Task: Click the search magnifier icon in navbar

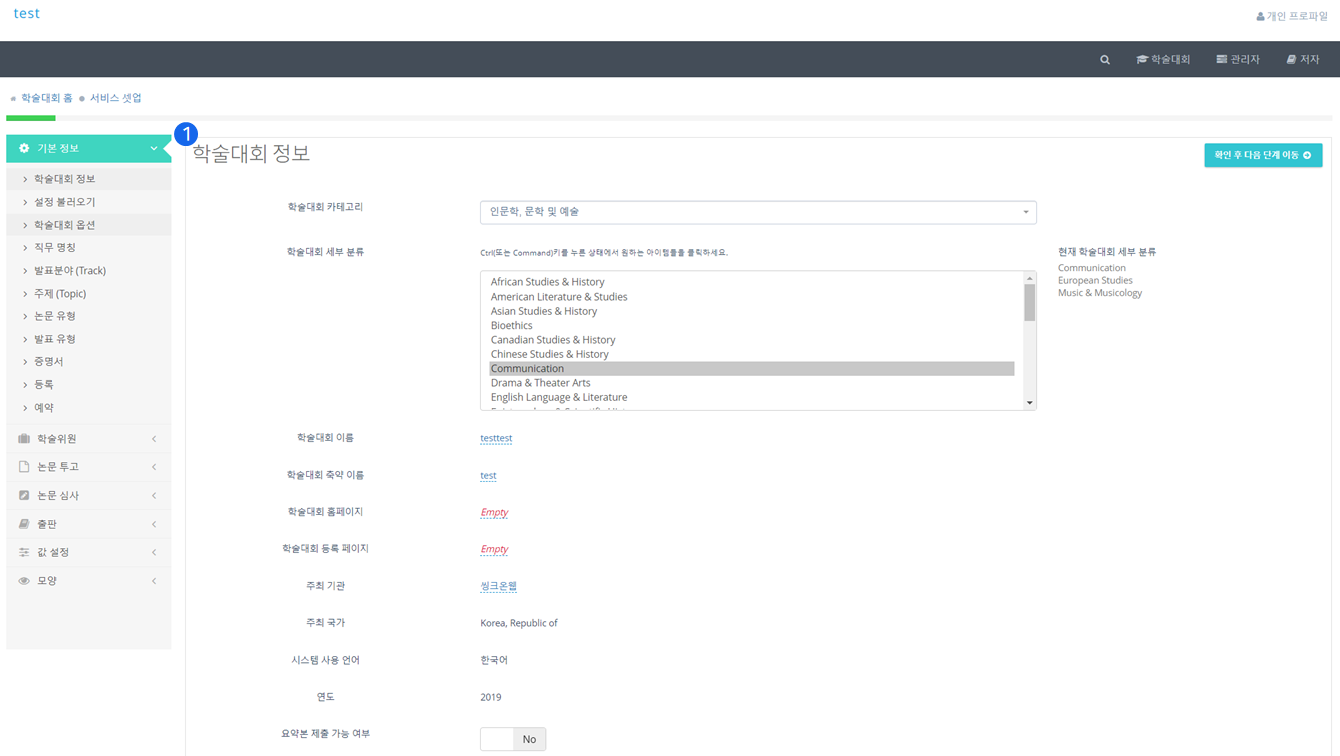Action: tap(1105, 60)
